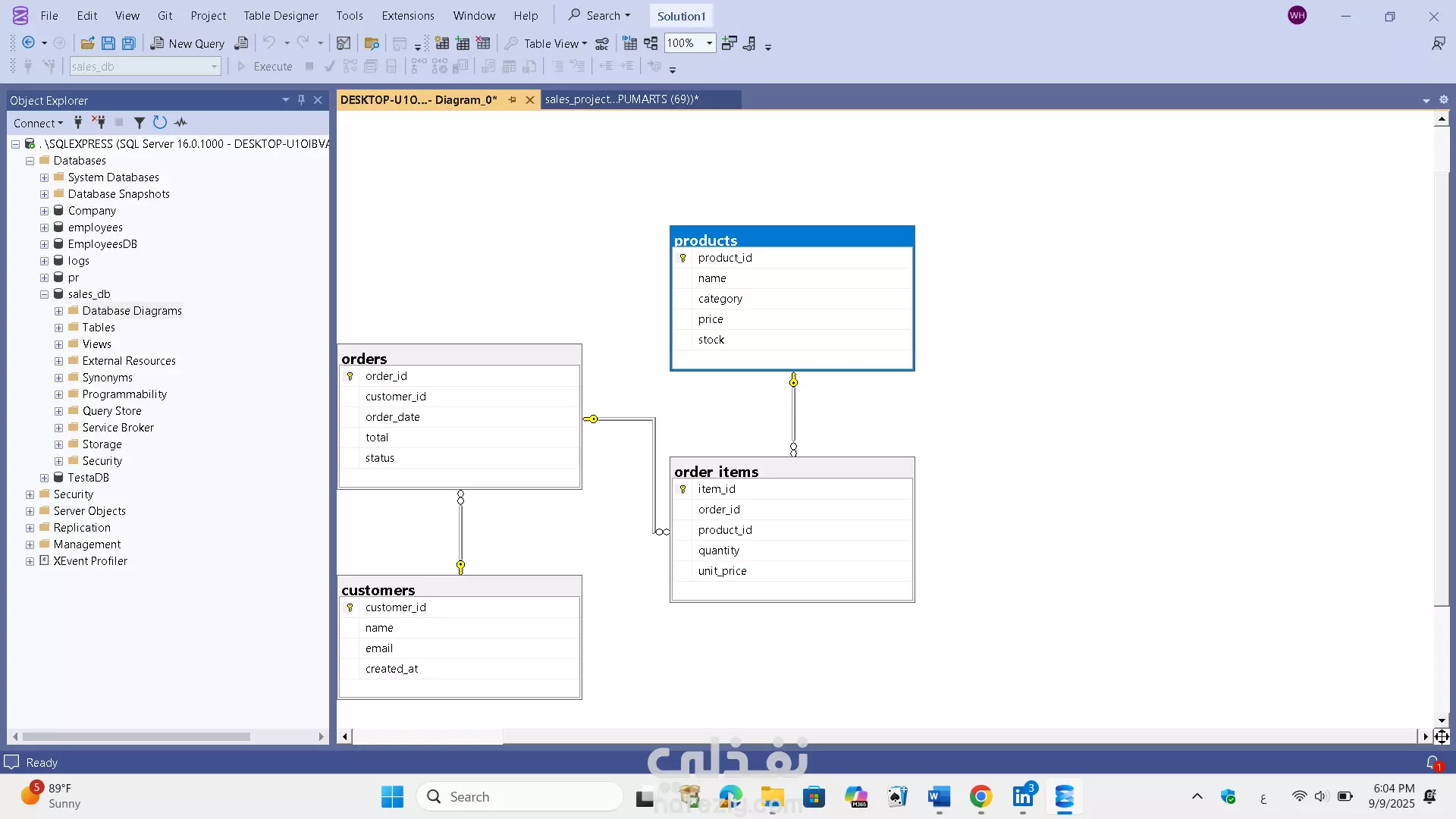Screen dimensions: 1456x819
Task: Click the Save diagram icon
Action: coord(108,43)
